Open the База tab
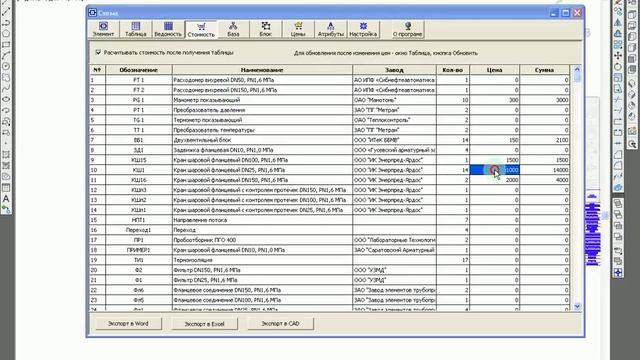640x360 pixels. 233,29
